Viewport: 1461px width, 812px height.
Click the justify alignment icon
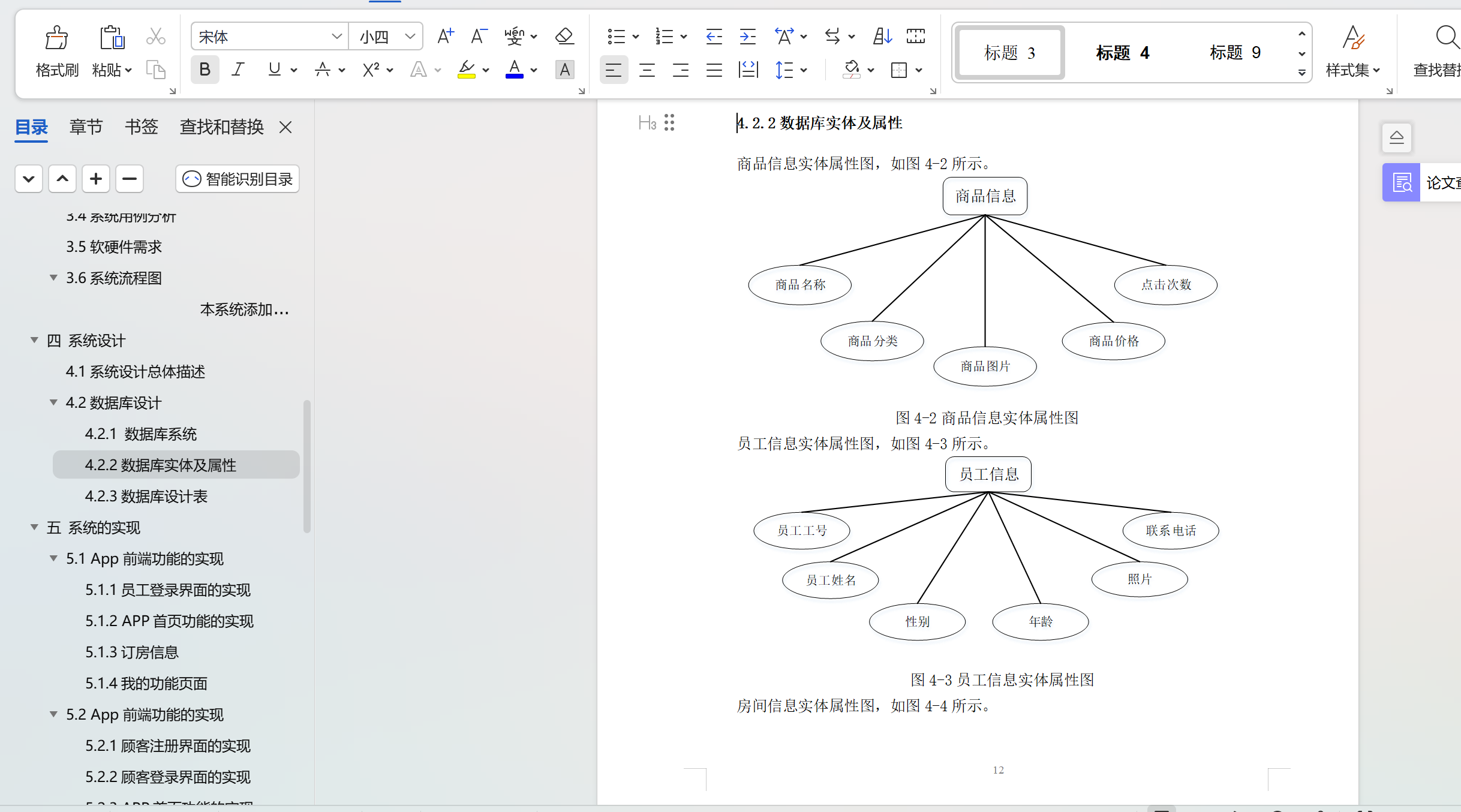coord(714,70)
